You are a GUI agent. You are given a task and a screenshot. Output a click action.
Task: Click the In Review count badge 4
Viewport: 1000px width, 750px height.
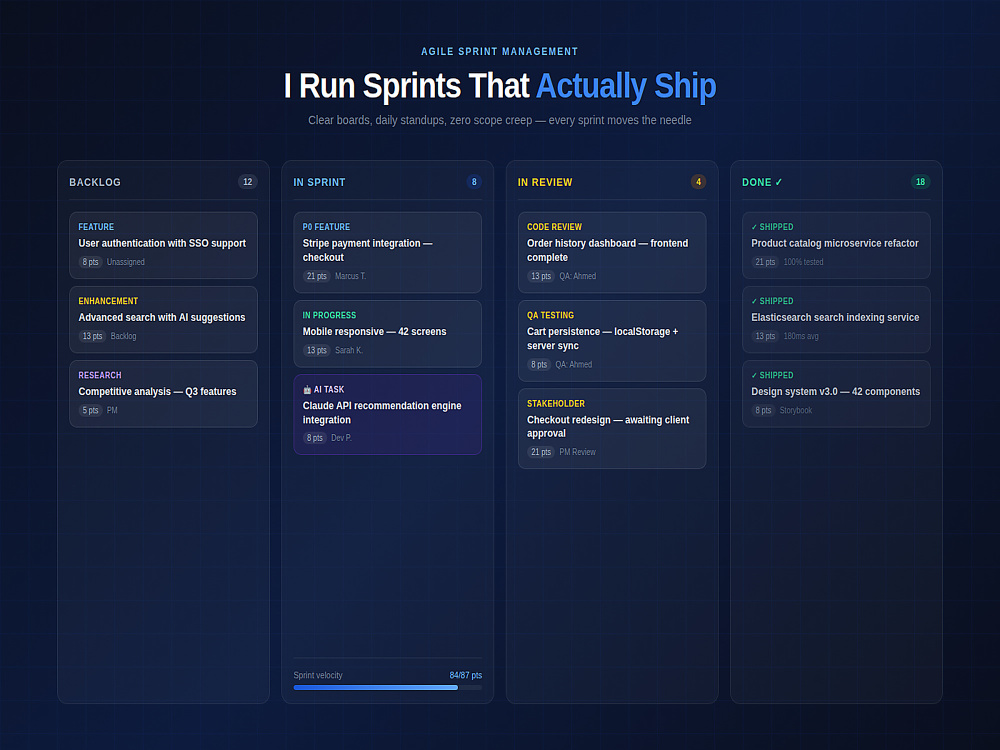coord(698,182)
